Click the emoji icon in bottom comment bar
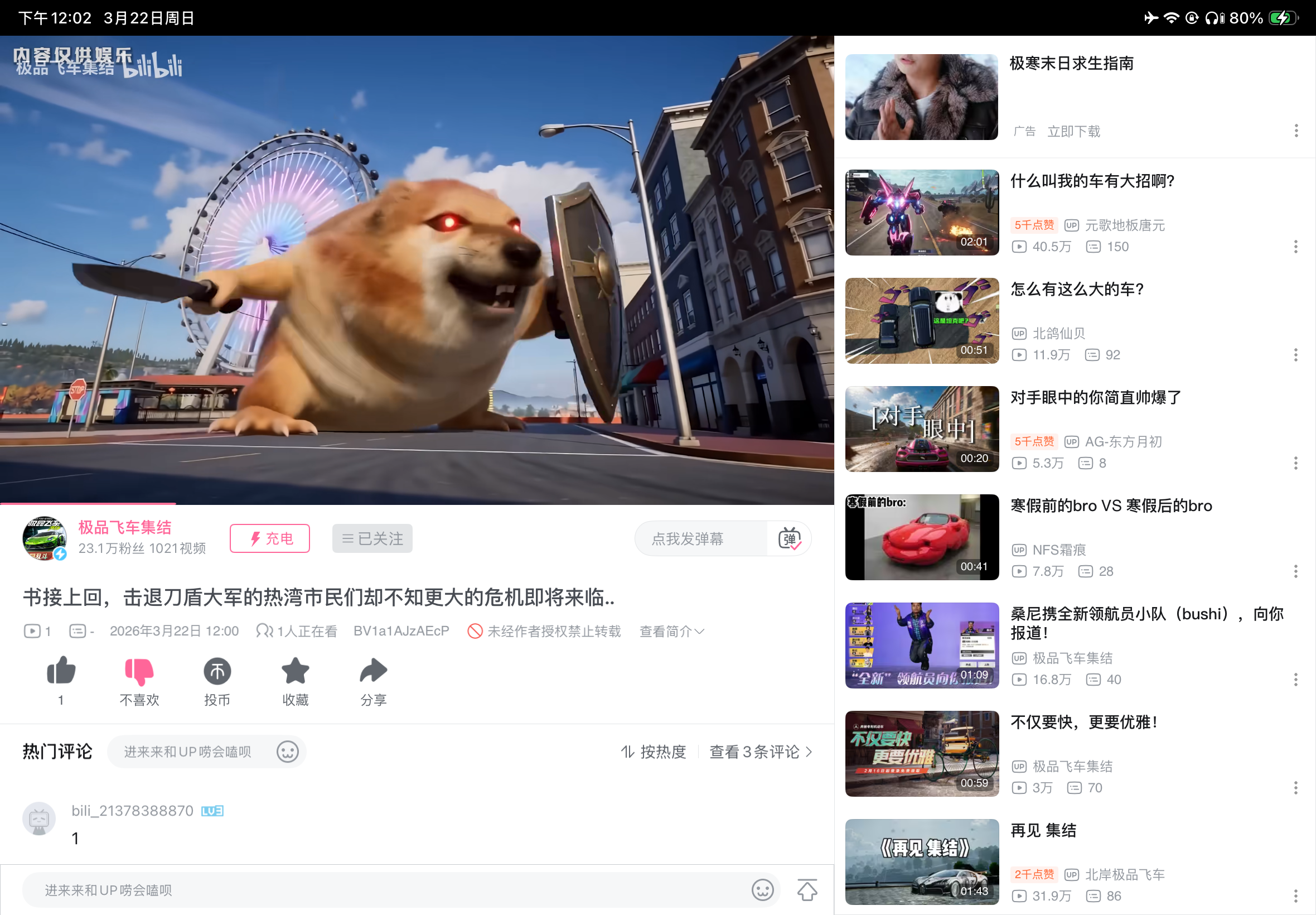This screenshot has height=915, width=1316. 763,890
